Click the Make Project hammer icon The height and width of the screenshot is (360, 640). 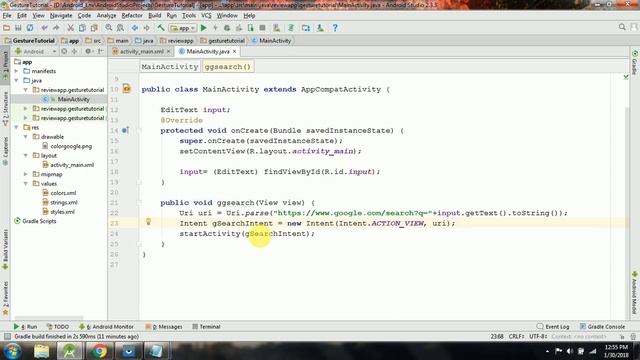pyautogui.click(x=161, y=28)
